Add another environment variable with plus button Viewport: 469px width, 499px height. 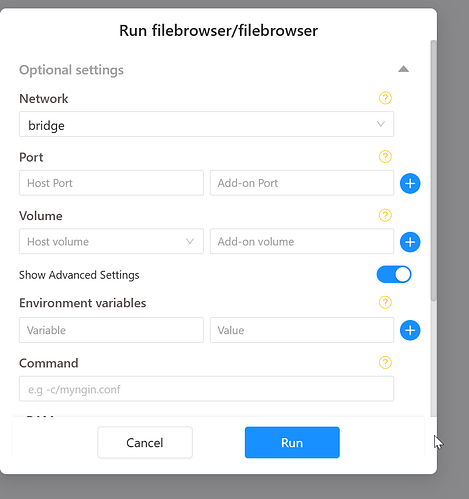pos(410,330)
